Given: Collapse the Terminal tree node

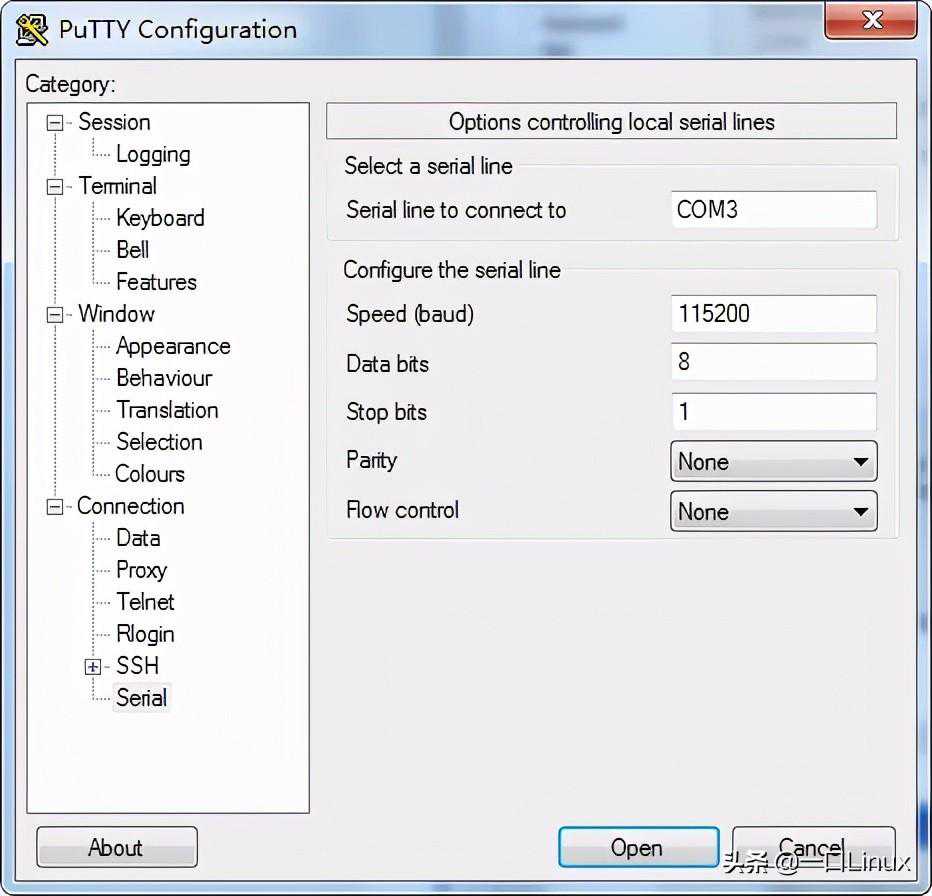Looking at the screenshot, I should click(x=56, y=187).
